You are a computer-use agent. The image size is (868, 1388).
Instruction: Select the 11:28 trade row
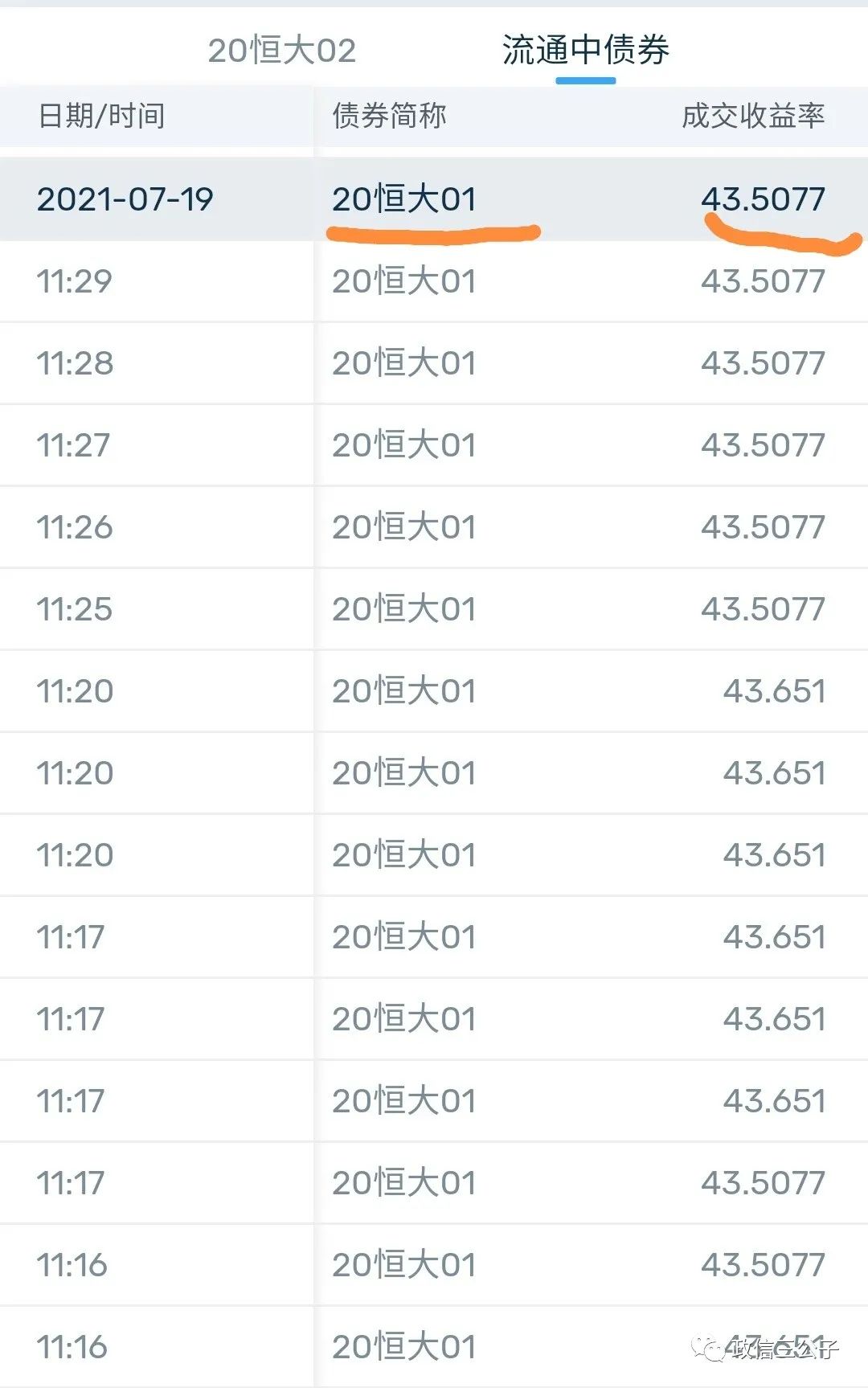434,363
